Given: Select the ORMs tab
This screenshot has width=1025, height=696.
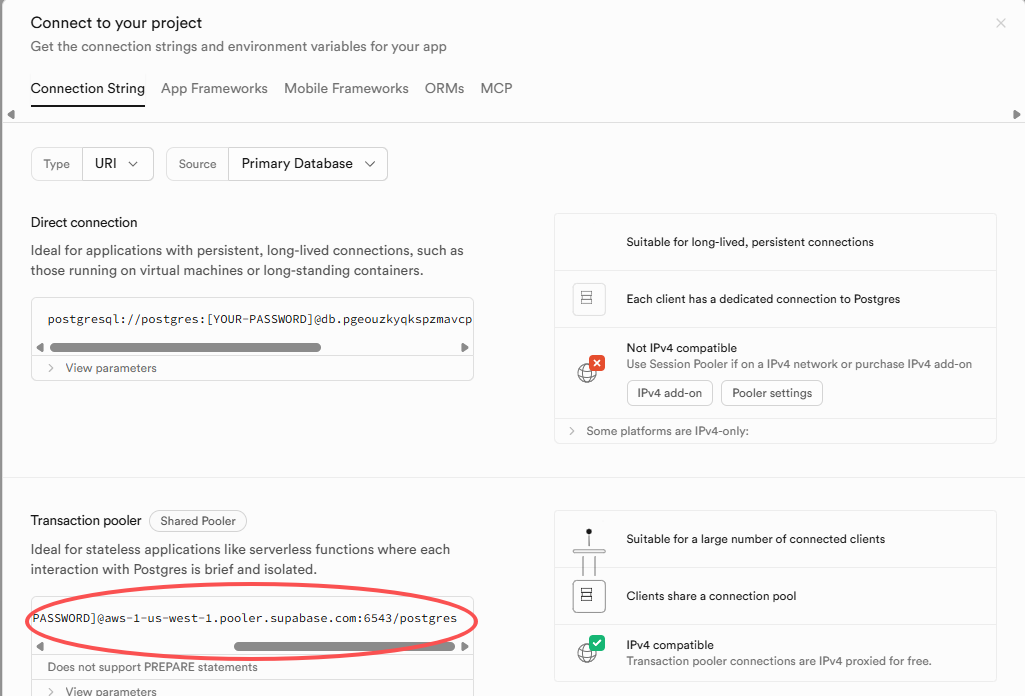Looking at the screenshot, I should tap(444, 88).
